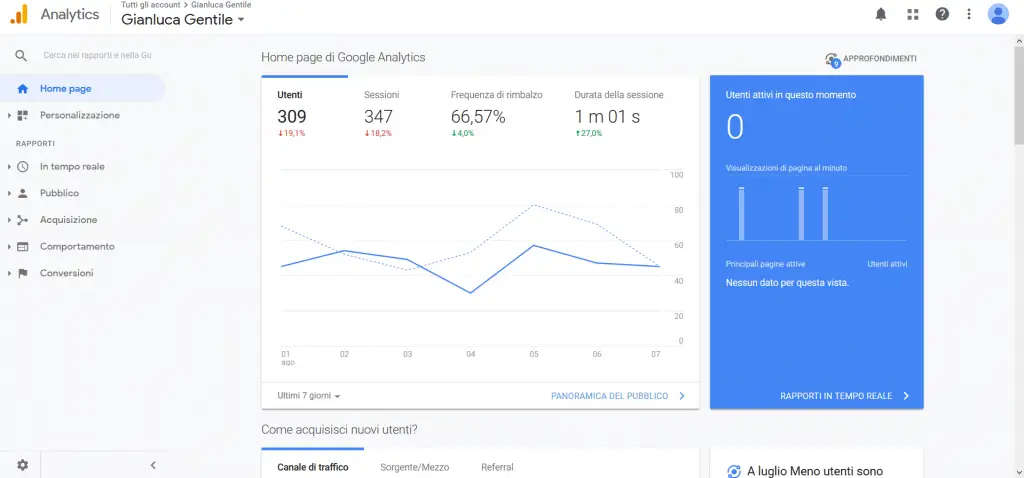The image size is (1024, 478).
Task: Open the notifications bell
Action: (881, 14)
